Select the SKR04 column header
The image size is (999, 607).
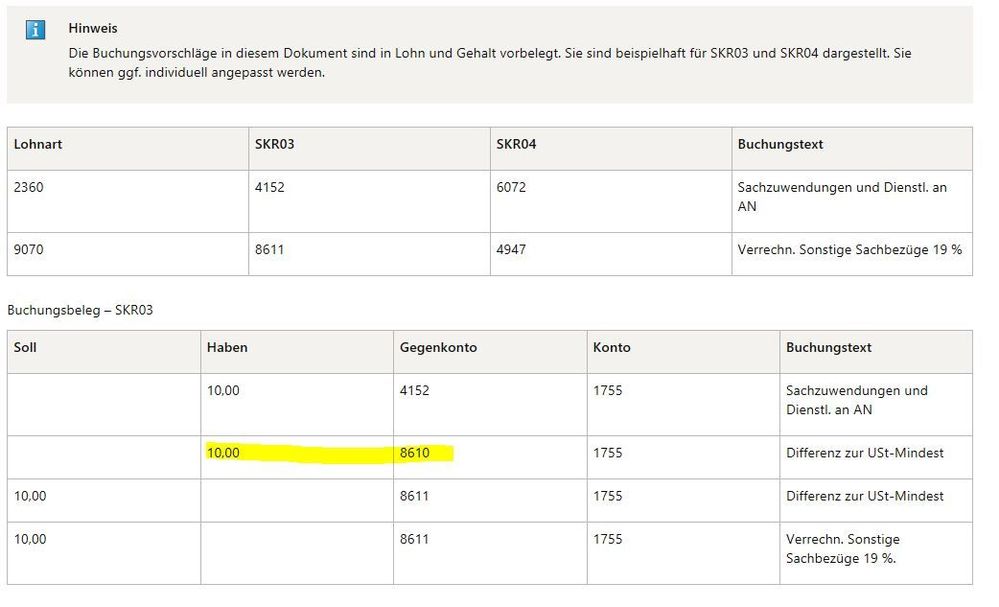pos(516,145)
